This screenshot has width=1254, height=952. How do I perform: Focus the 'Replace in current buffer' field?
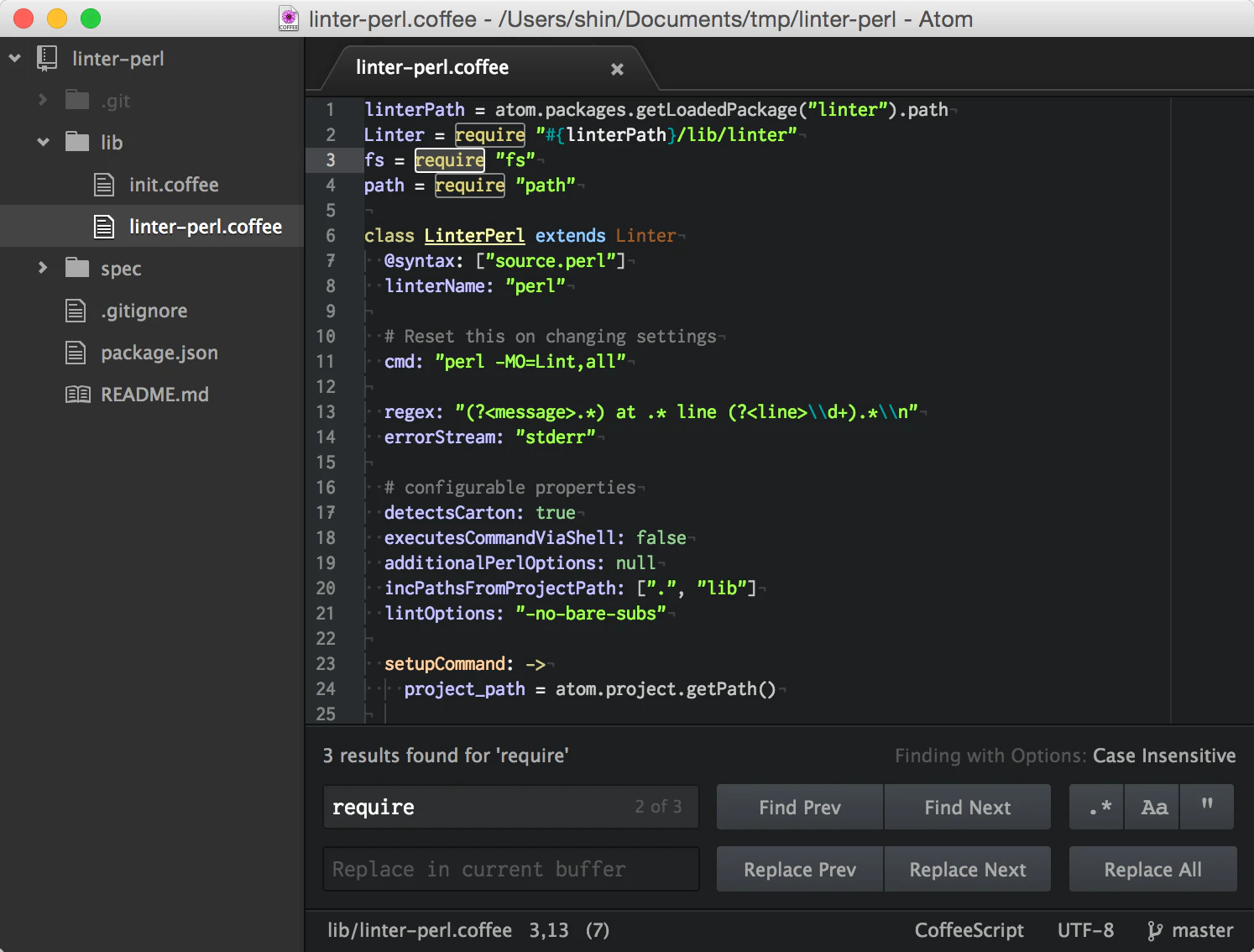(x=511, y=869)
